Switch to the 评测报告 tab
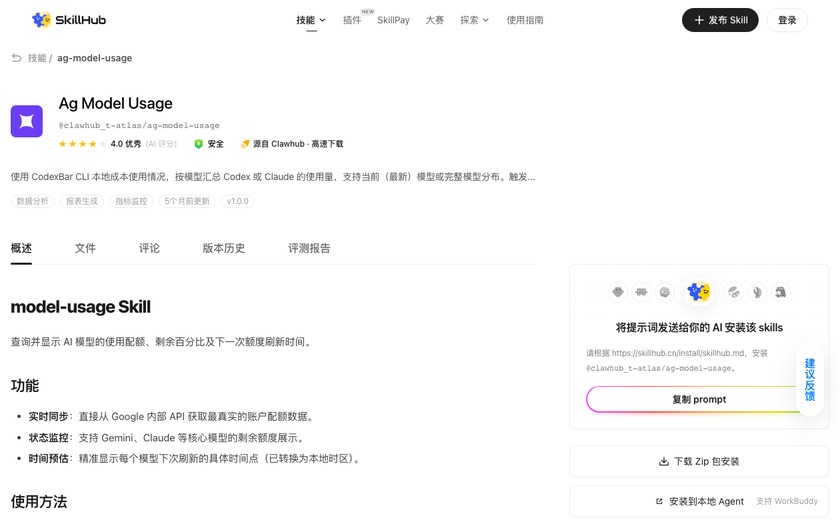This screenshot has width=840, height=520. pyautogui.click(x=309, y=248)
